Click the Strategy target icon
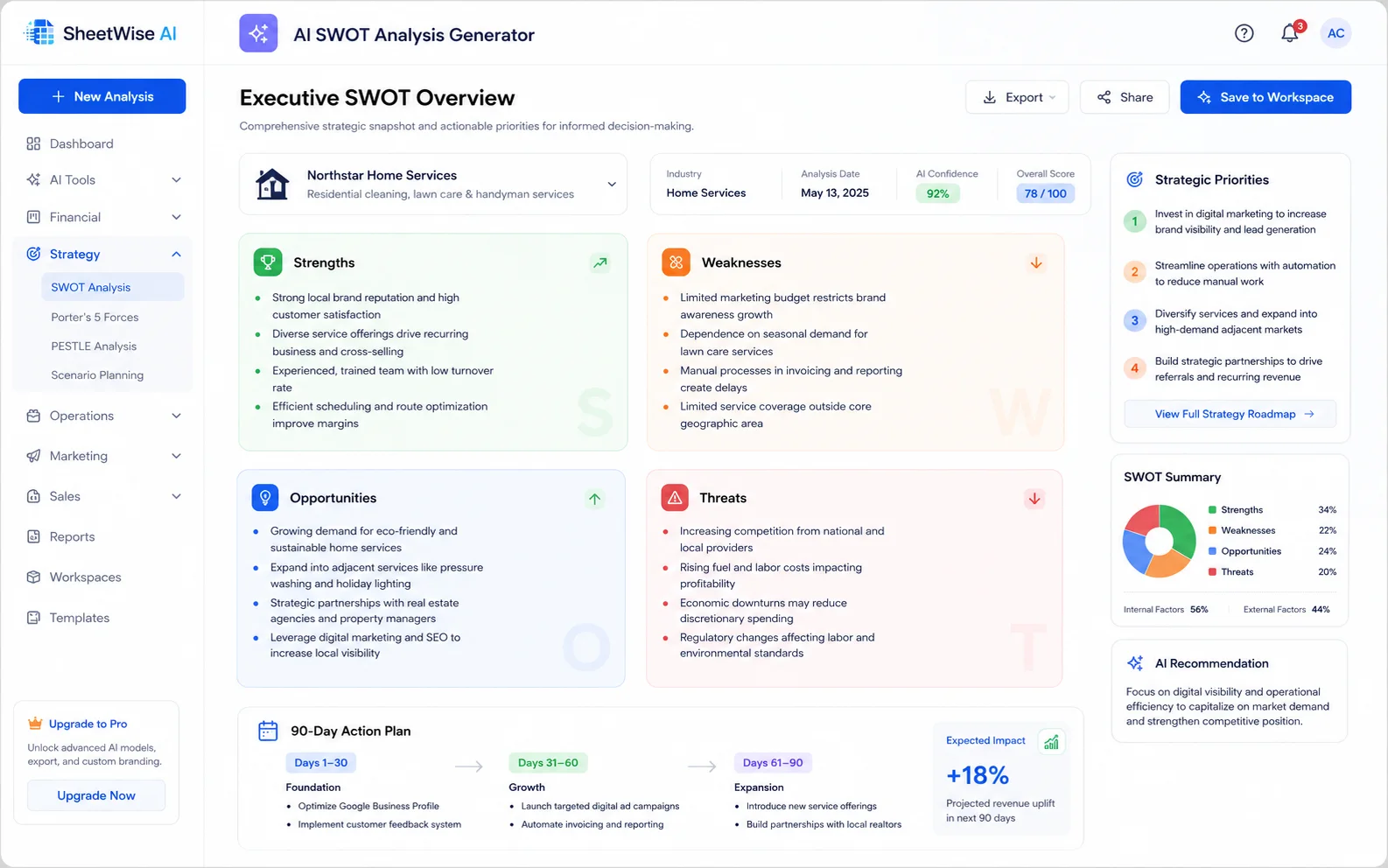This screenshot has width=1388, height=868. pyautogui.click(x=33, y=254)
